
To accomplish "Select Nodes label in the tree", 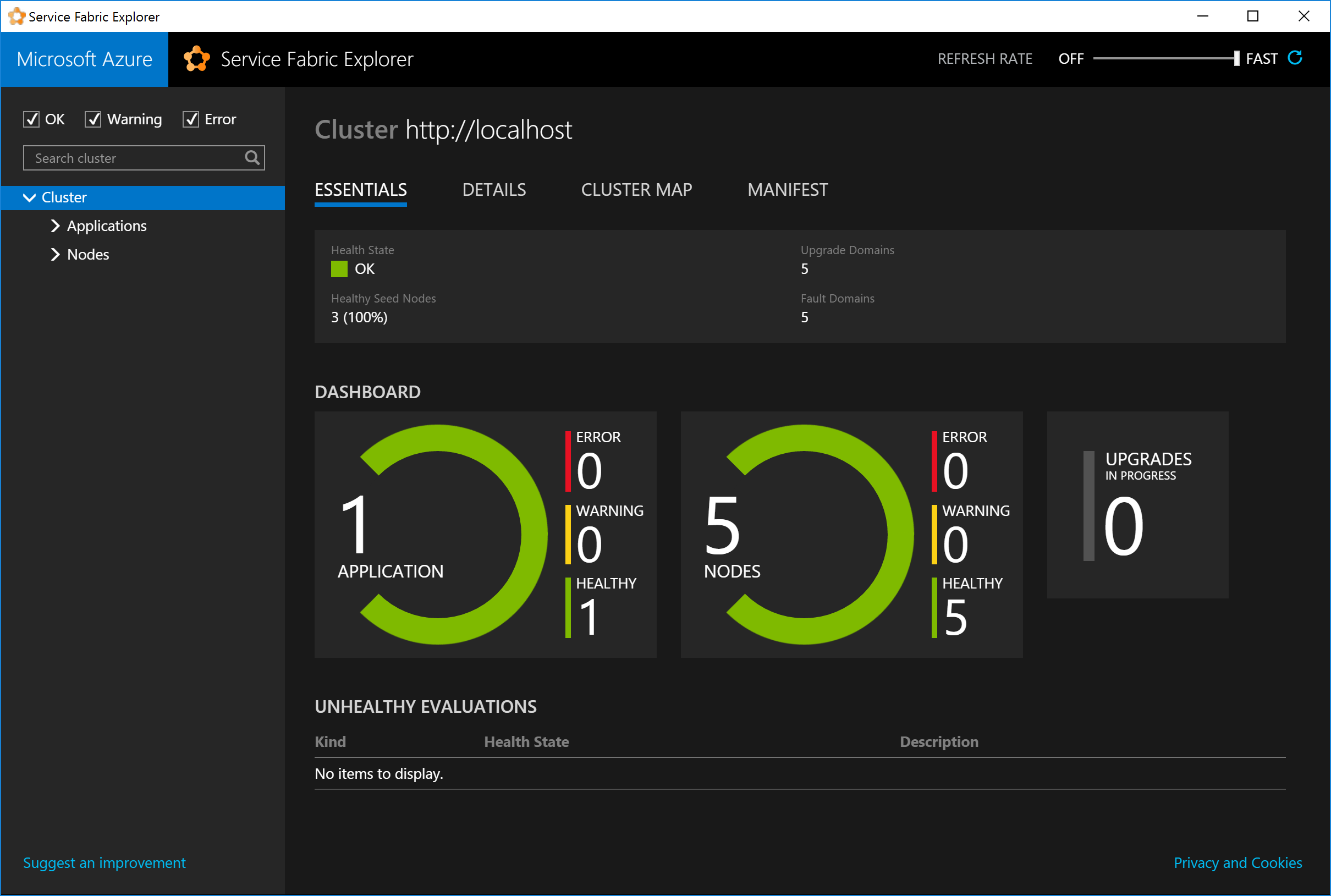I will 88,254.
